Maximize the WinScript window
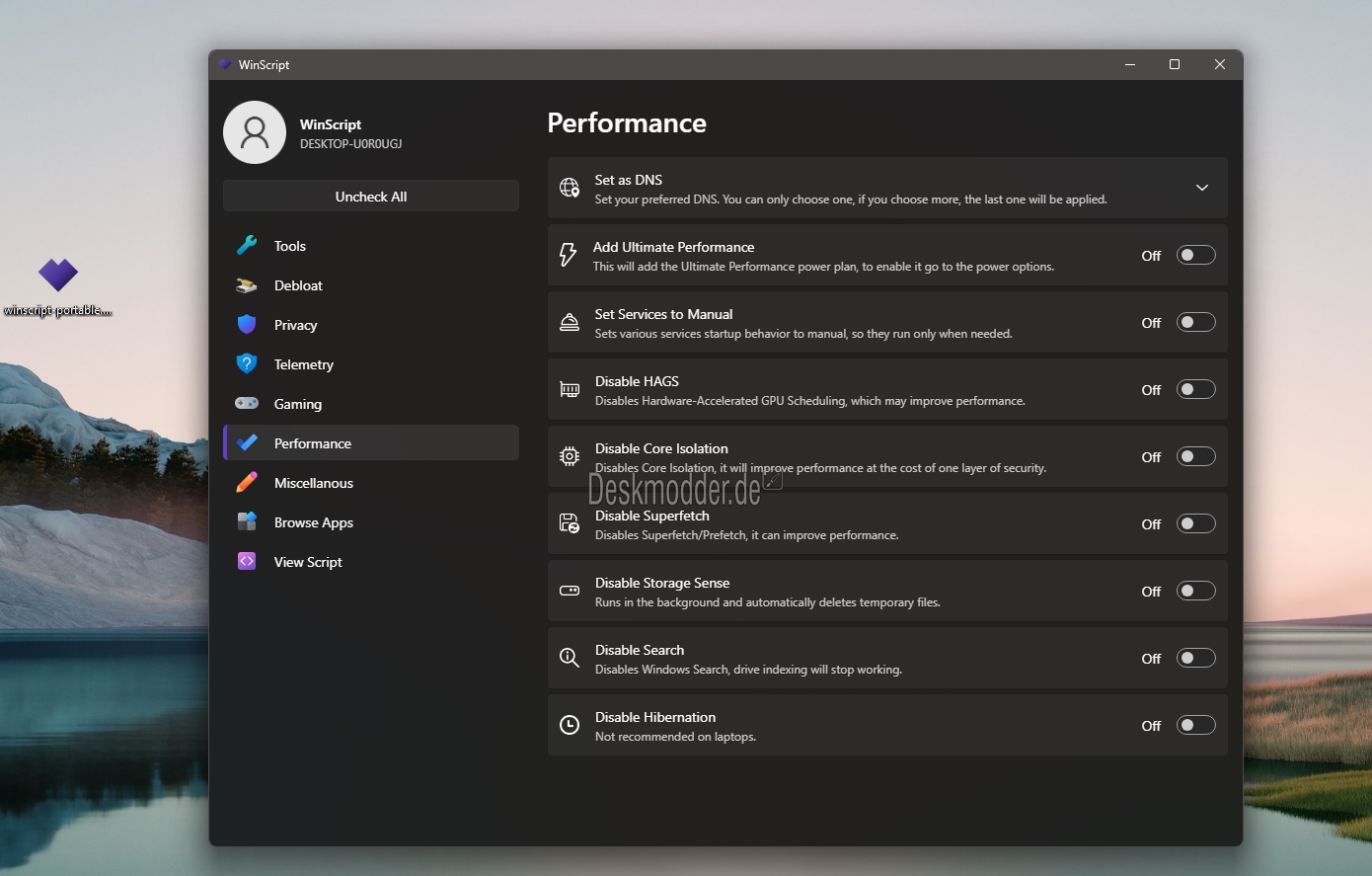The image size is (1372, 876). point(1175,64)
